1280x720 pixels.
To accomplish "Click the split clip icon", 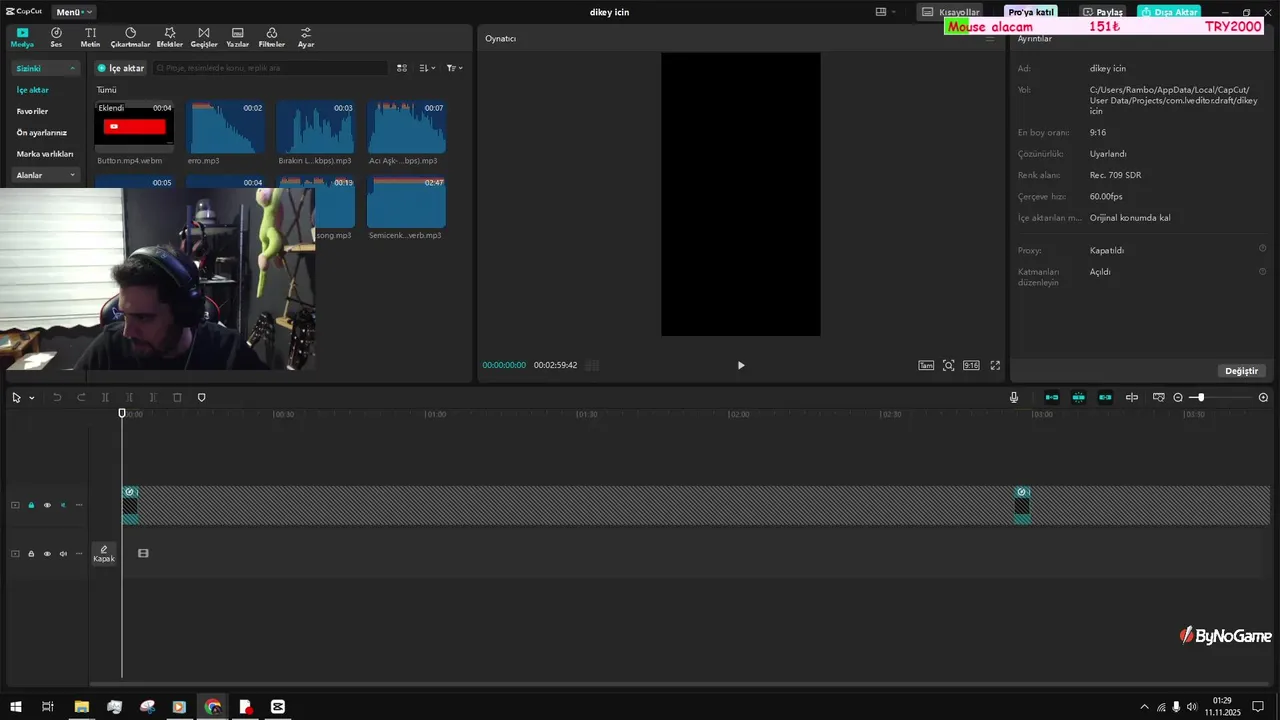I will pyautogui.click(x=105, y=398).
